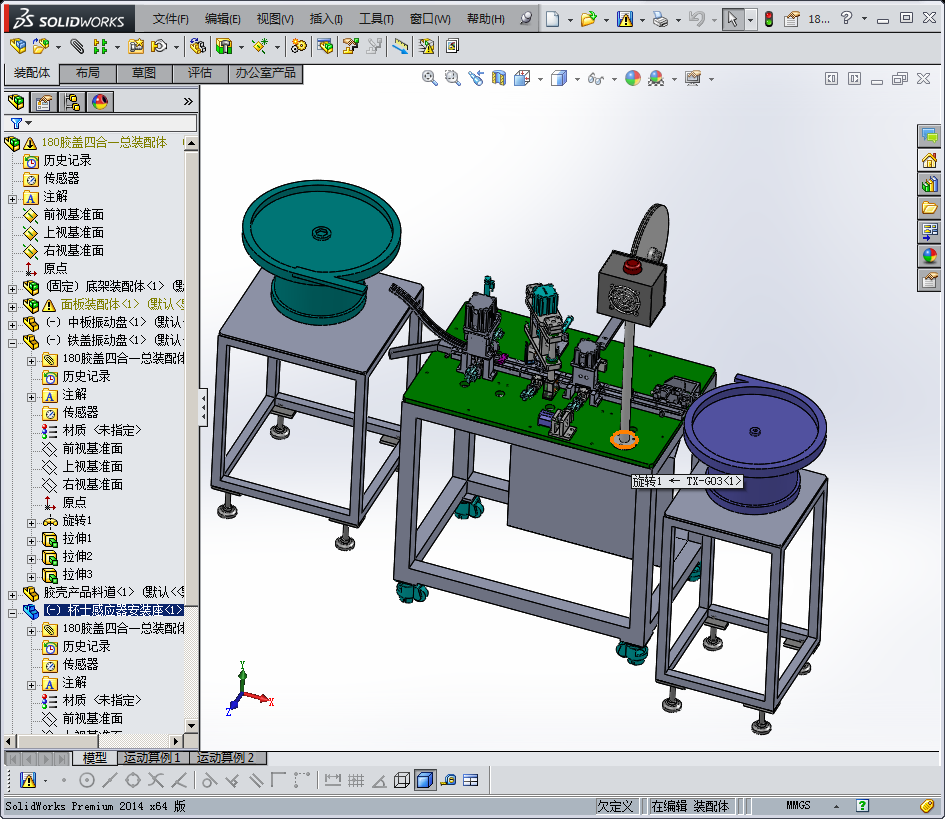Click the Print icon in top toolbar
945x819 pixels.
click(661, 19)
